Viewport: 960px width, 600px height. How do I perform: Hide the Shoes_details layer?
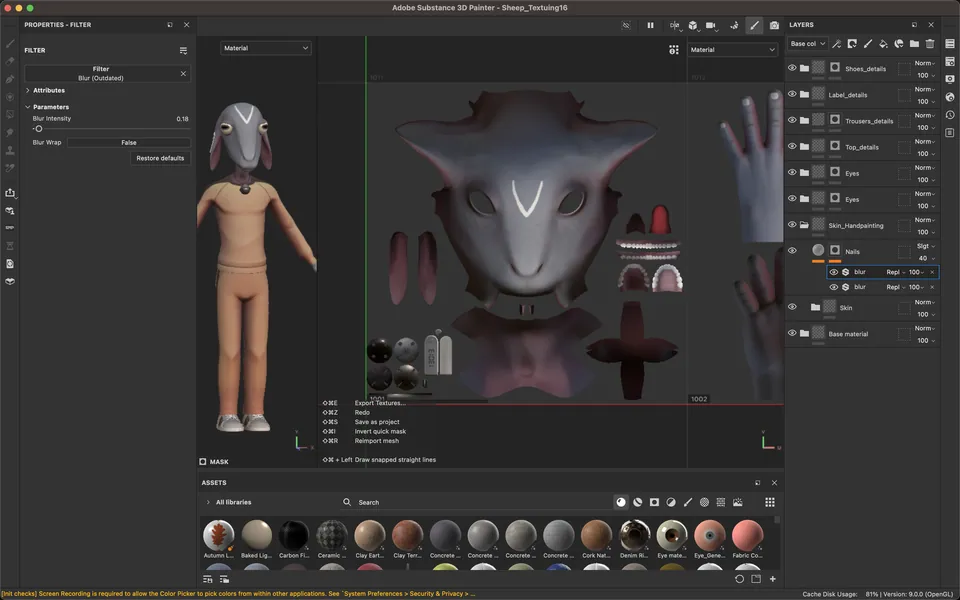coord(792,68)
